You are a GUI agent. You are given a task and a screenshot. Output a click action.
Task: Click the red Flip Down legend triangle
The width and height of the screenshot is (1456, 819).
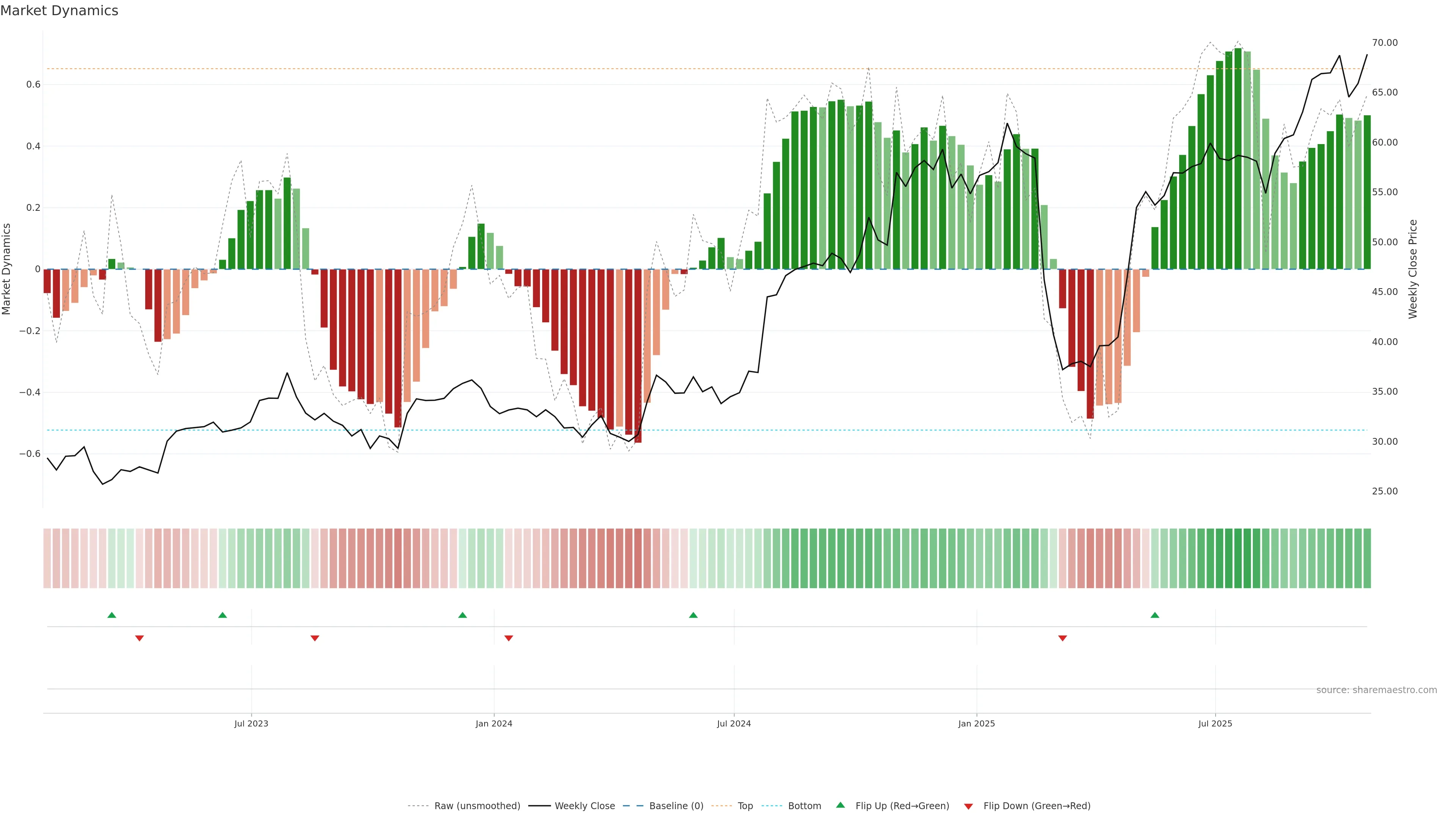pyautogui.click(x=968, y=806)
